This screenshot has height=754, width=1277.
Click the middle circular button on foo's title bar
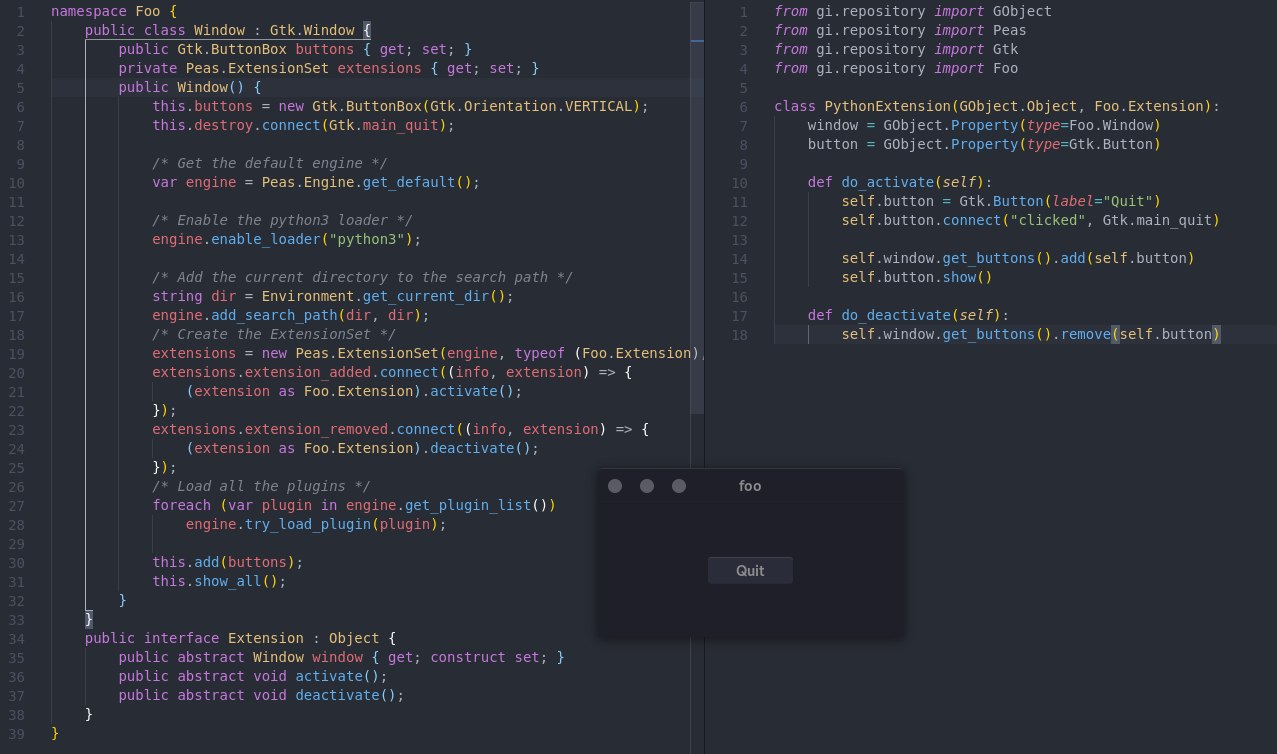tap(647, 486)
